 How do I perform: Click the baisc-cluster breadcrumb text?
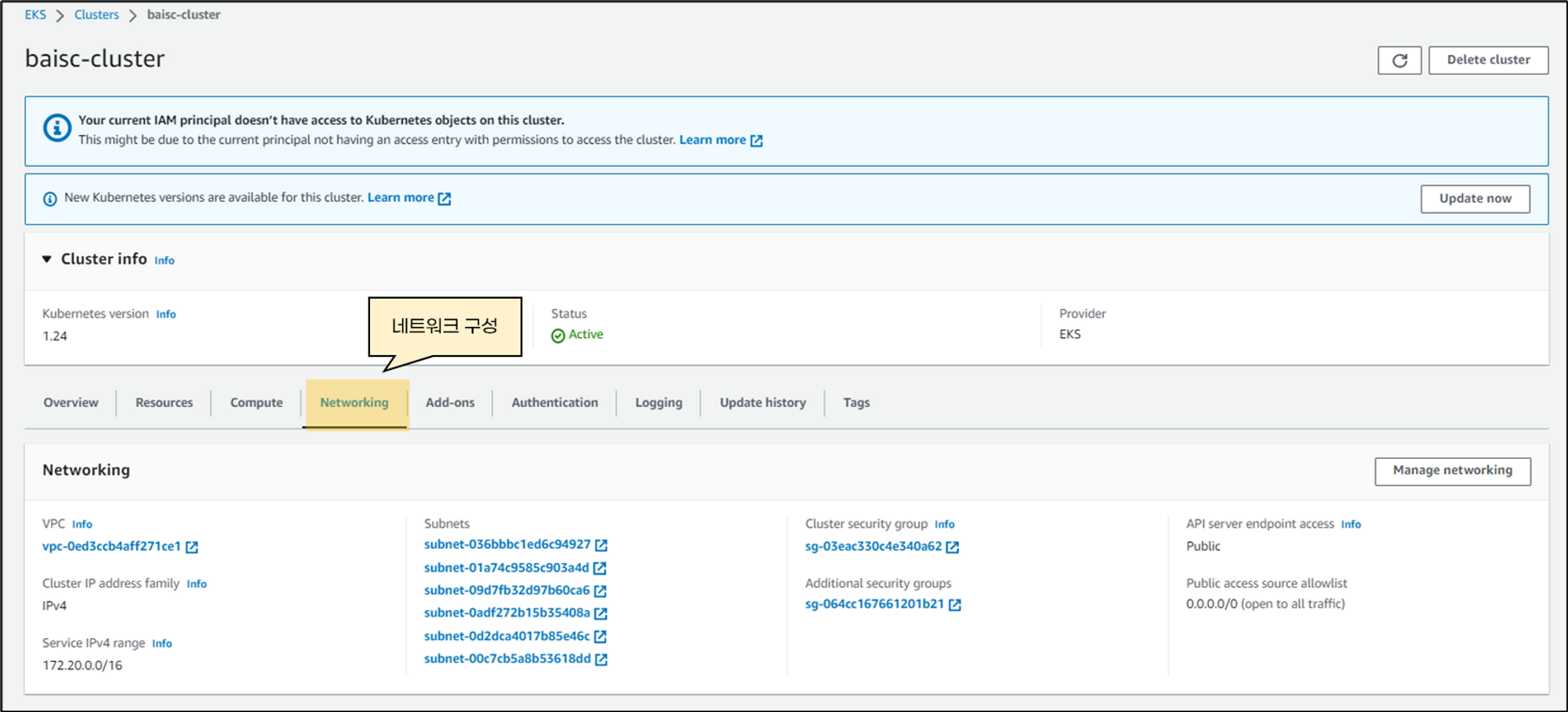point(183,15)
